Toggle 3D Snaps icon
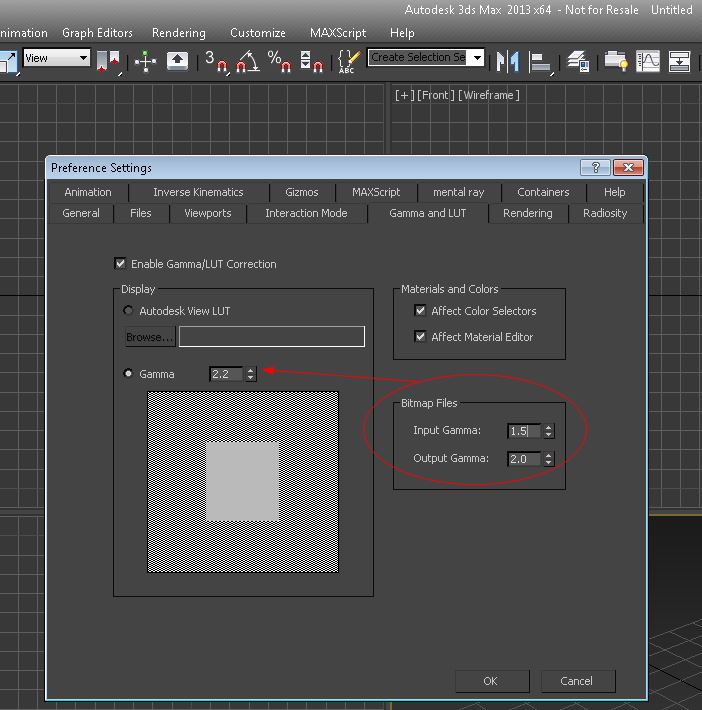Image resolution: width=702 pixels, height=710 pixels. tap(216, 61)
